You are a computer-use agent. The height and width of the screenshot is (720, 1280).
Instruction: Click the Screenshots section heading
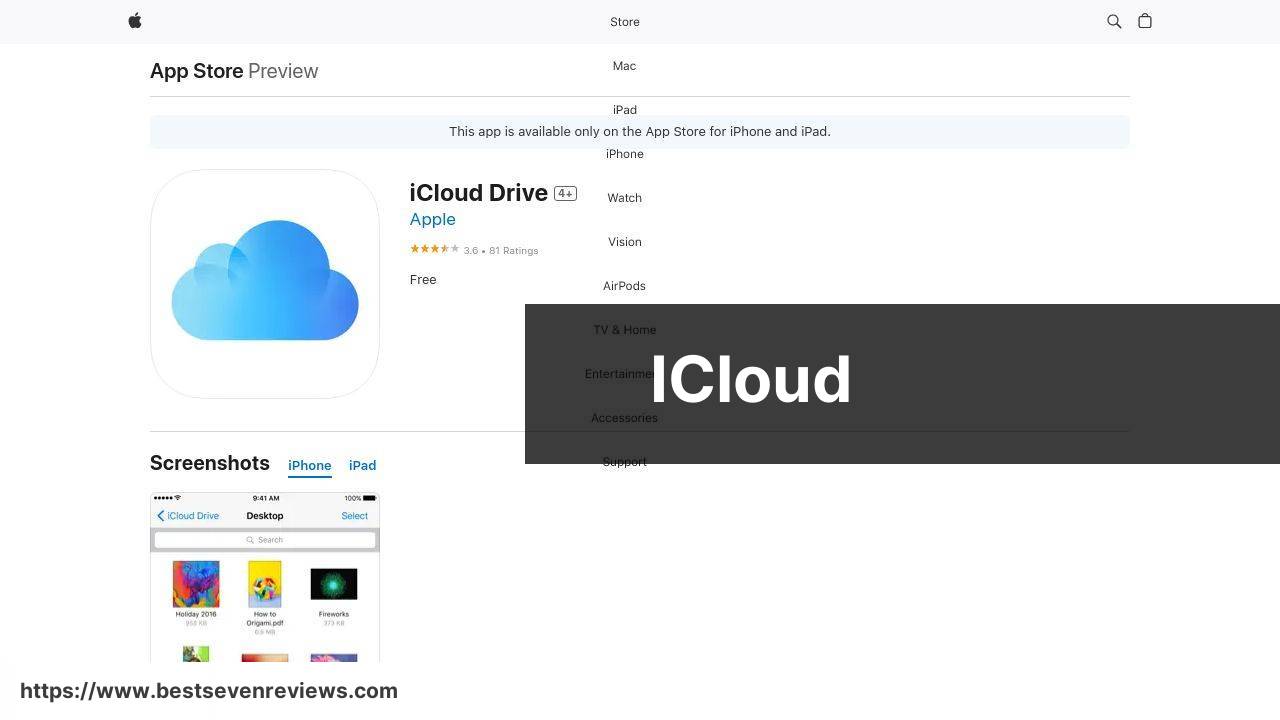point(210,463)
